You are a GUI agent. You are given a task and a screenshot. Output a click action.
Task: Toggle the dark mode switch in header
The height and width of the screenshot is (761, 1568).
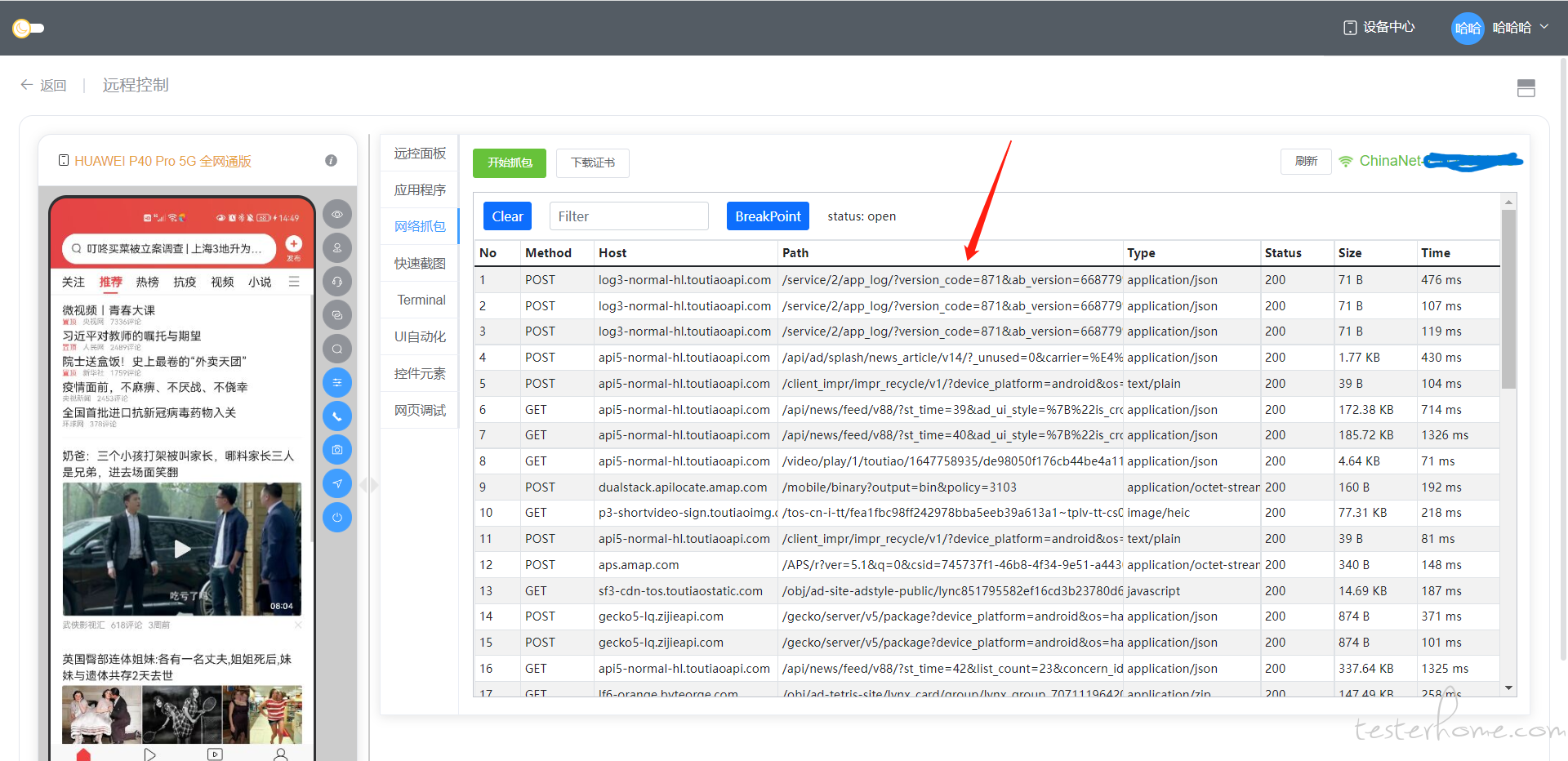(29, 29)
